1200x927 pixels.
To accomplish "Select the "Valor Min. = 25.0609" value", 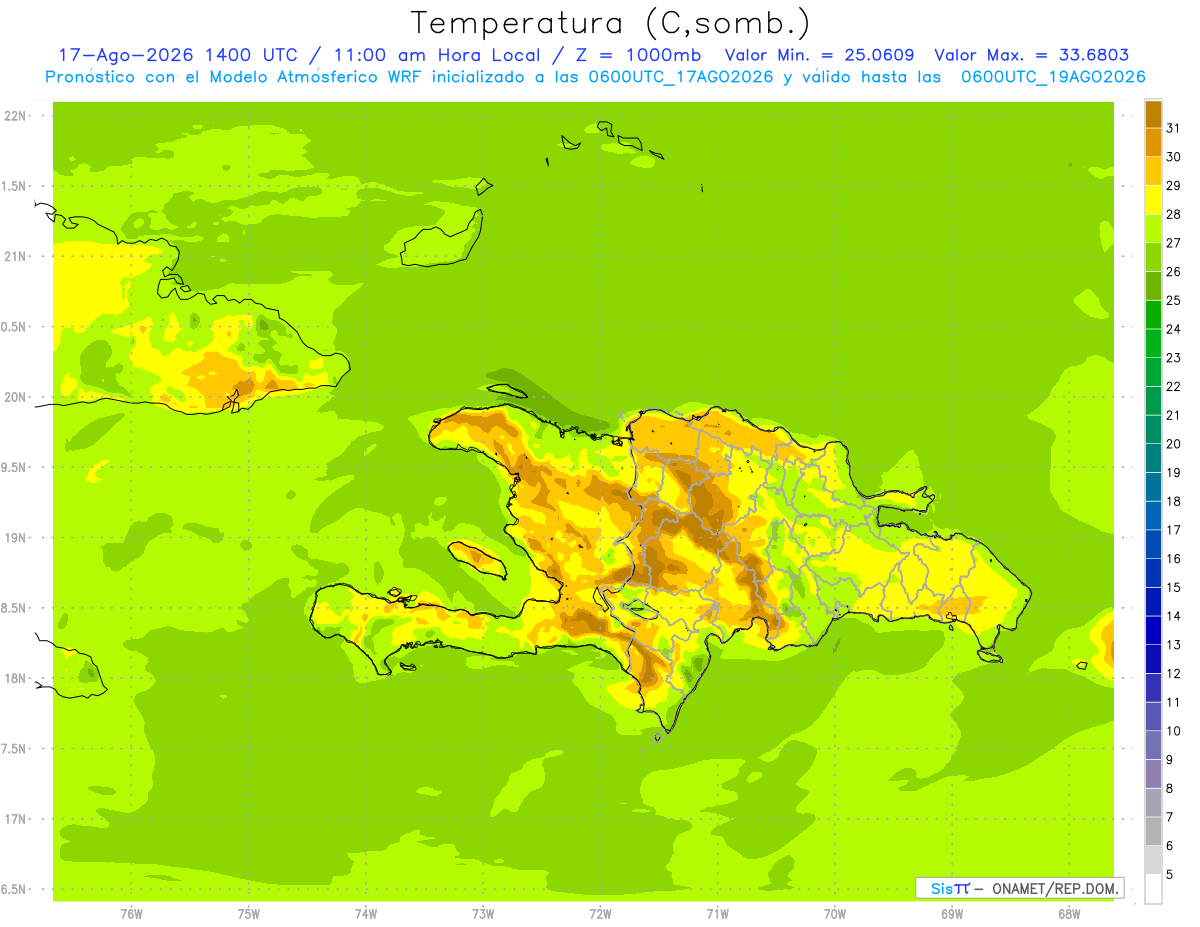I will pos(820,55).
